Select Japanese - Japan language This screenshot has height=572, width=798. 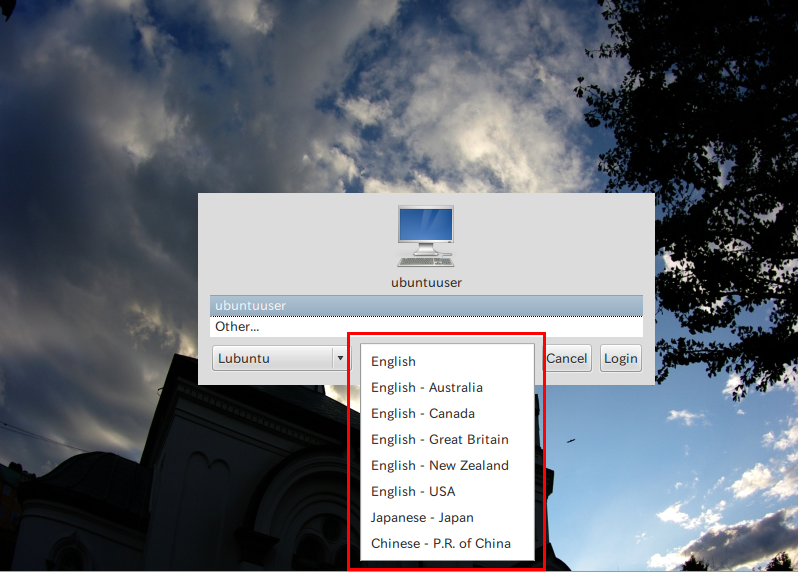(447, 517)
